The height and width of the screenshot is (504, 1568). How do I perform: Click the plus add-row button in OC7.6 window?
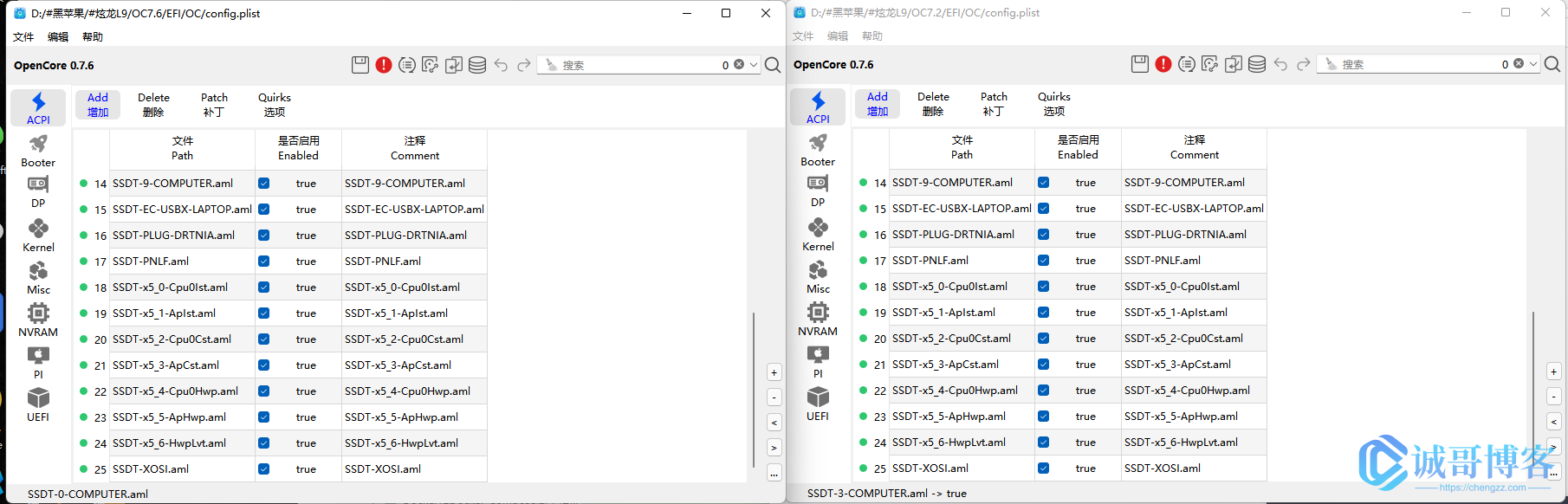coord(774,373)
